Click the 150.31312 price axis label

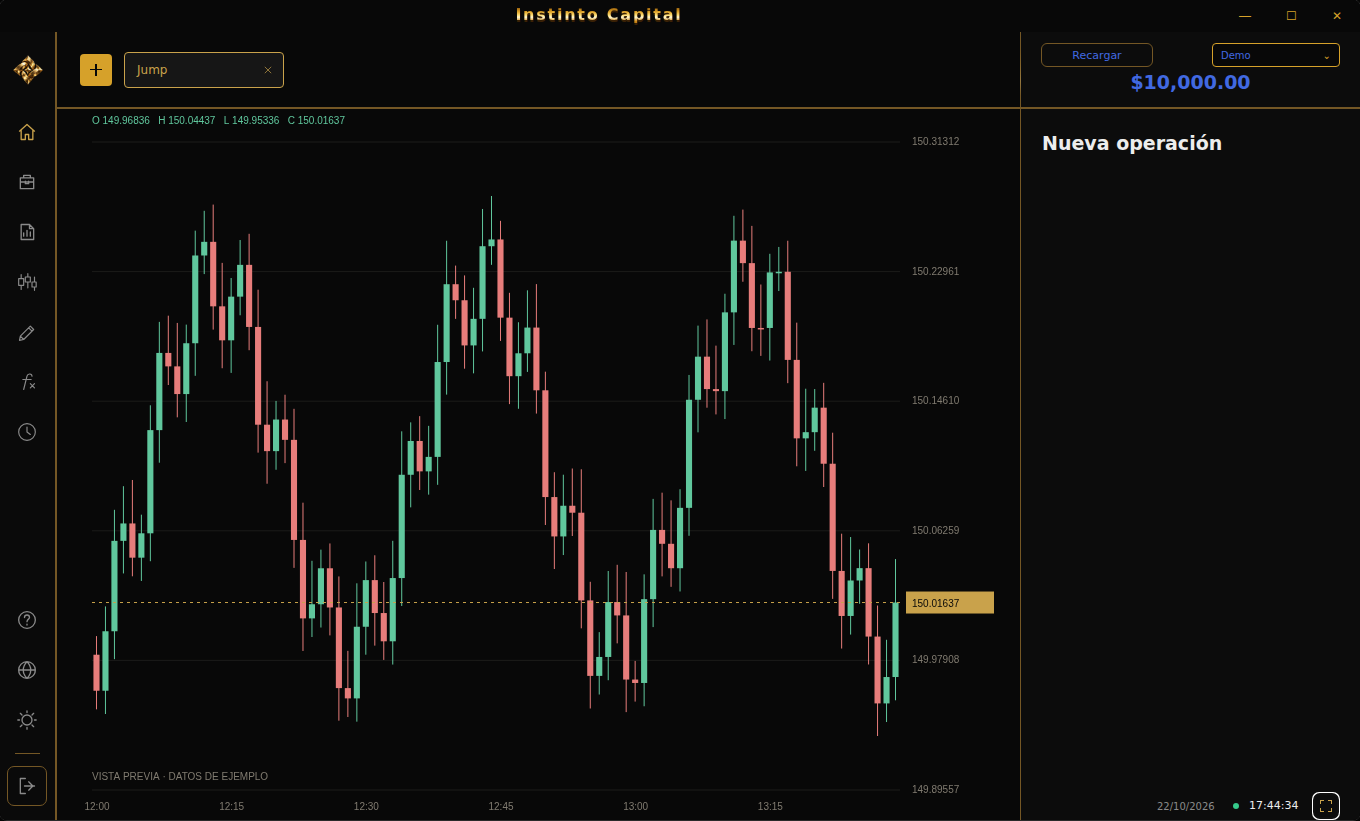(936, 141)
